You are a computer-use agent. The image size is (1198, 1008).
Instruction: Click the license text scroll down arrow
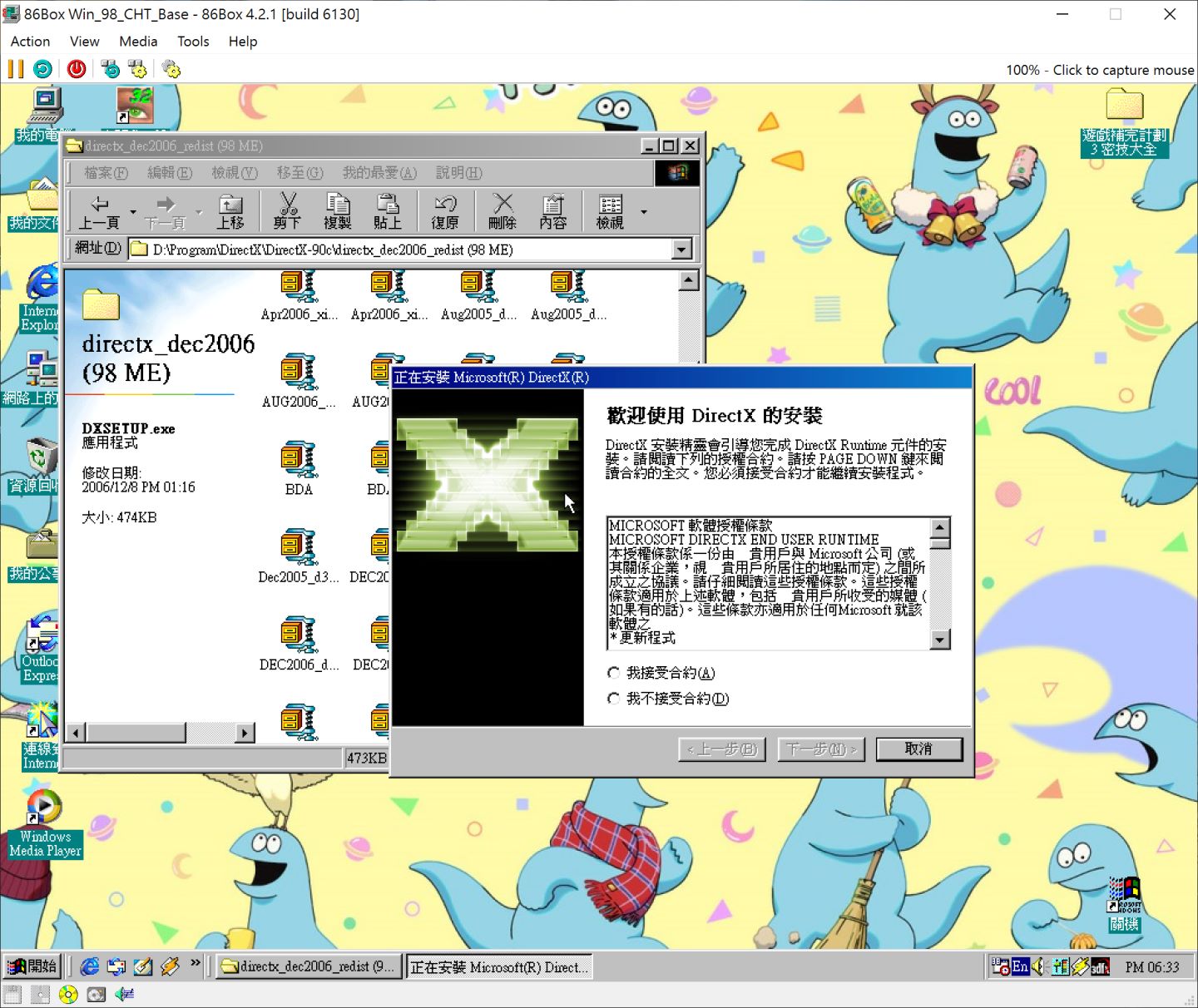(940, 640)
